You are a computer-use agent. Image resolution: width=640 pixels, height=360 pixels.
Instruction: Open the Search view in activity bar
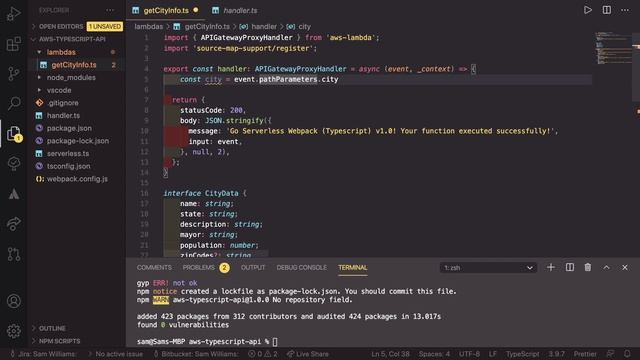click(13, 103)
